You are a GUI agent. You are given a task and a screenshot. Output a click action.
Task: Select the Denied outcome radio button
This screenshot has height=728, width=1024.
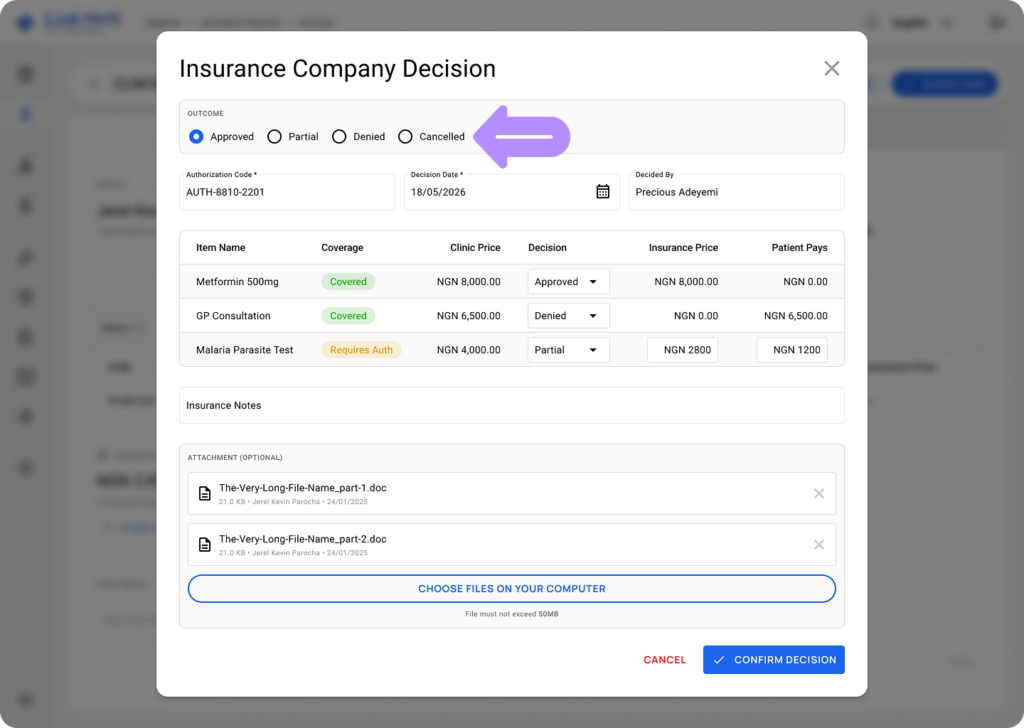(339, 136)
